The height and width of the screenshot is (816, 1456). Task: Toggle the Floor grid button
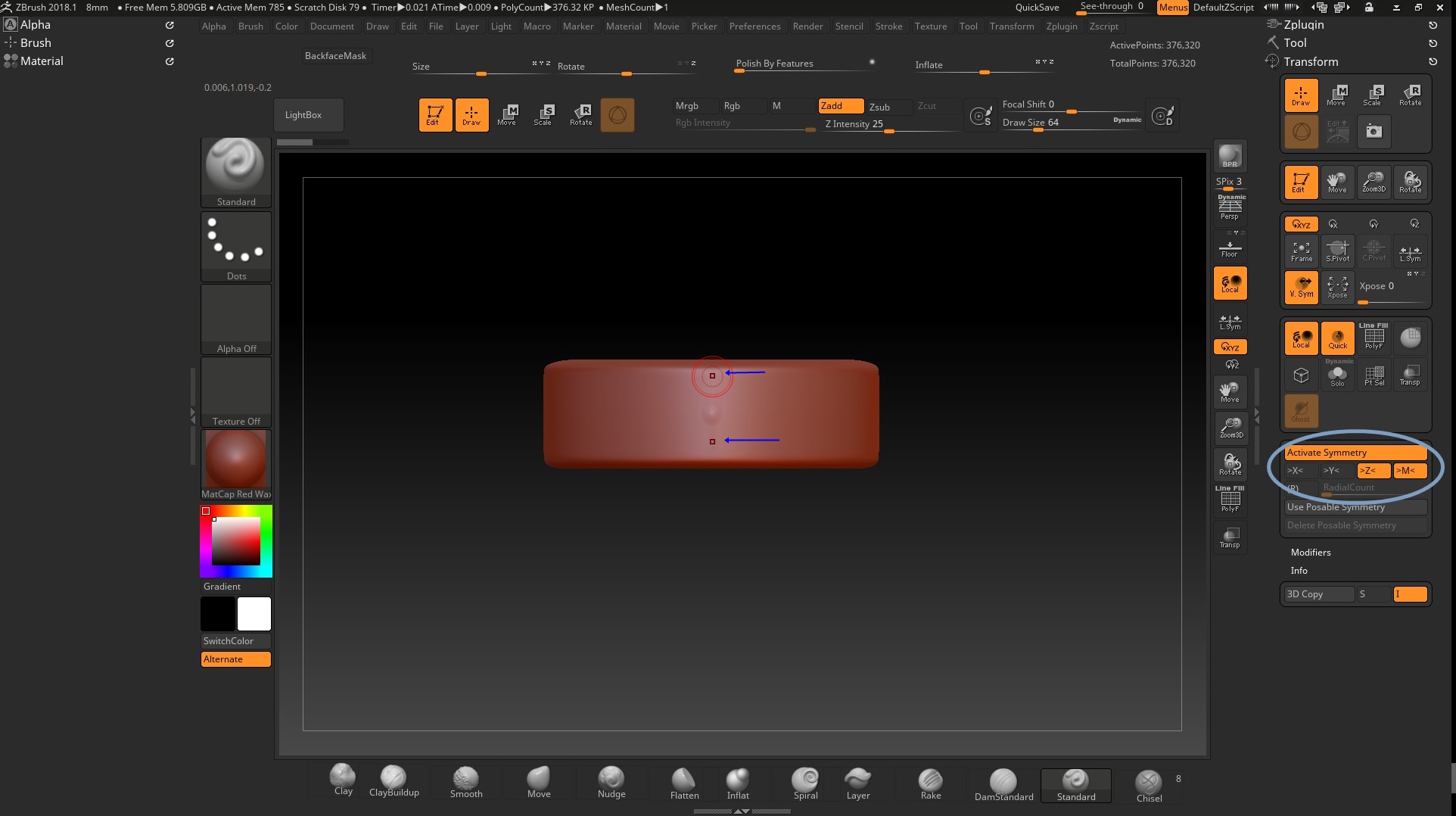(x=1230, y=248)
